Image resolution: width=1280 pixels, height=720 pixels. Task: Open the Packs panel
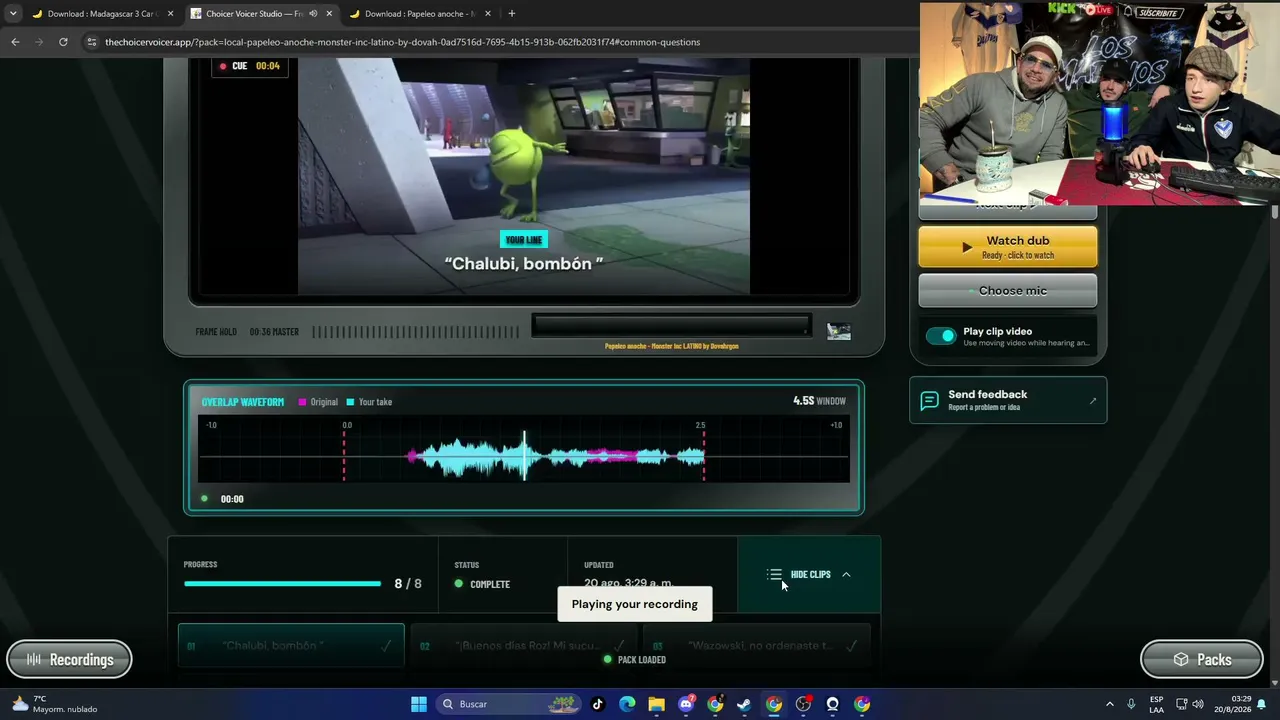1202,659
